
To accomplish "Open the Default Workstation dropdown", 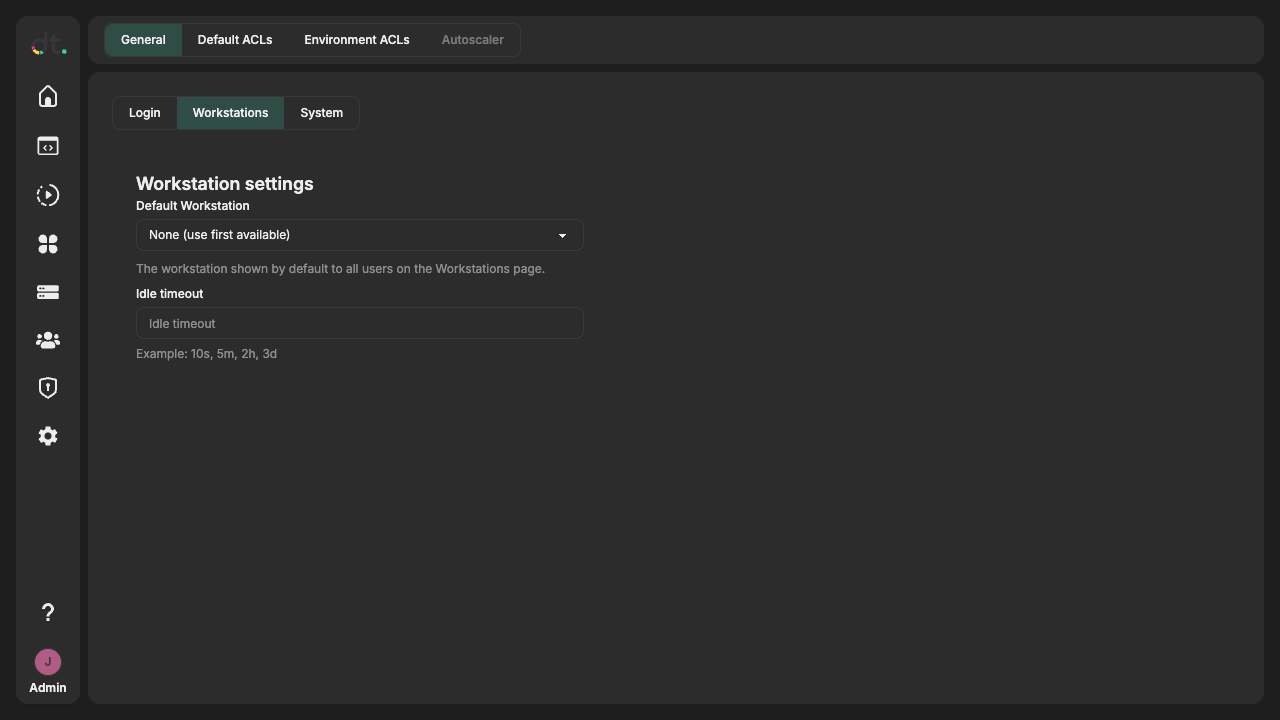I will click(x=359, y=234).
